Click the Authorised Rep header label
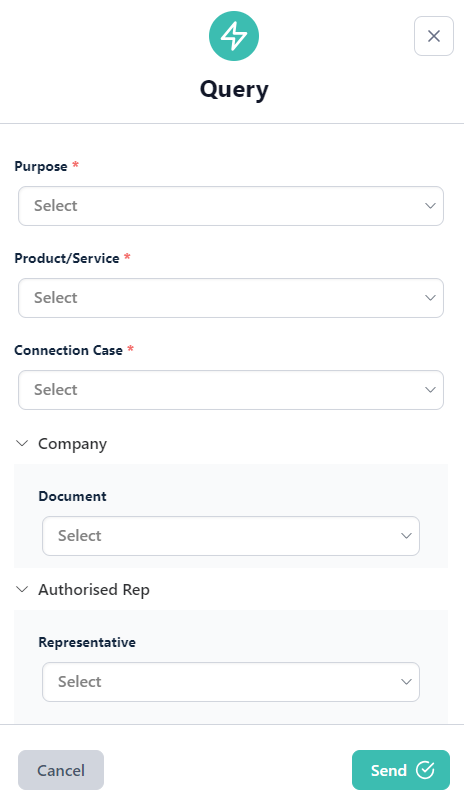 (x=94, y=590)
